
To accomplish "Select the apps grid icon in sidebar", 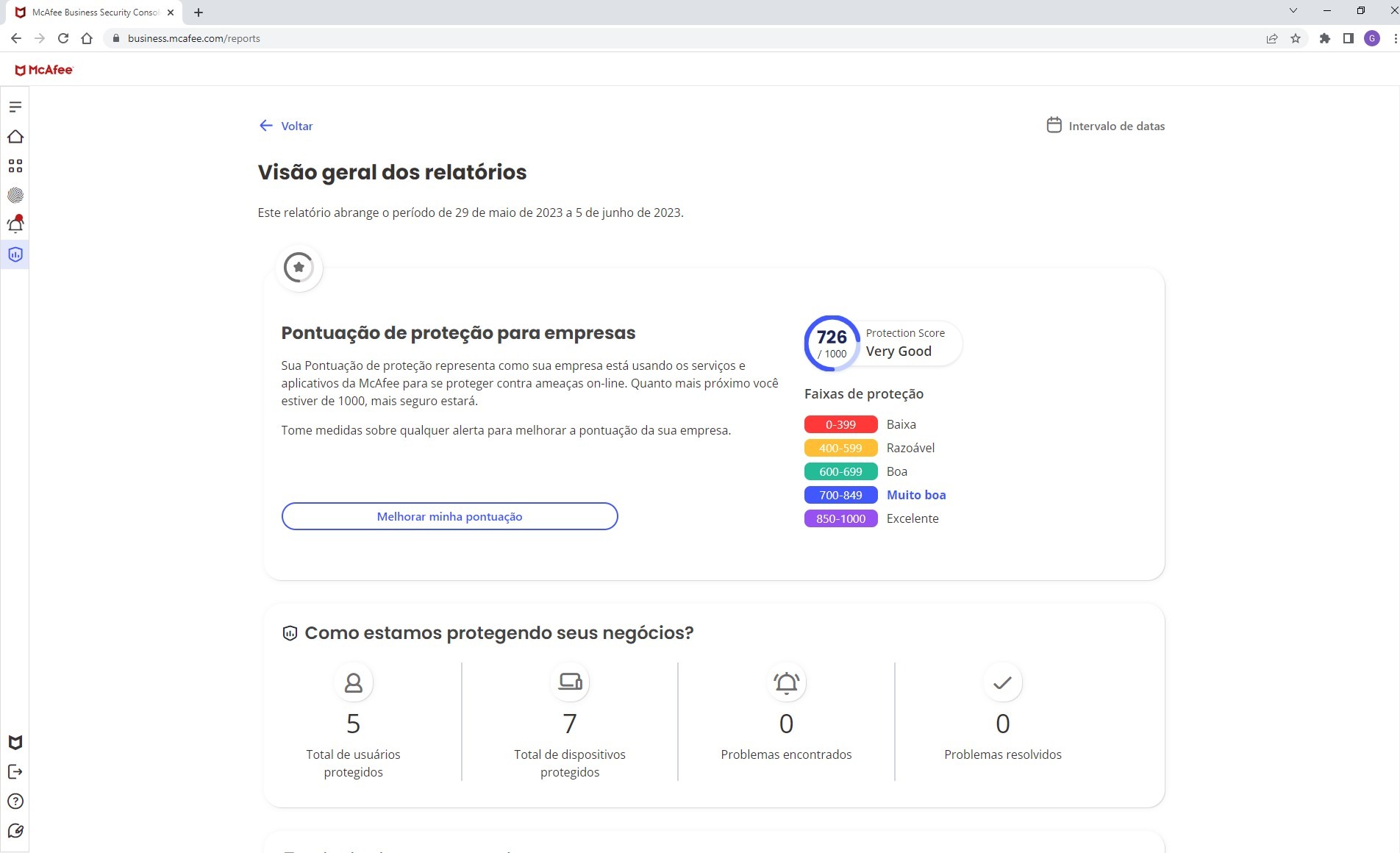I will coord(15,166).
